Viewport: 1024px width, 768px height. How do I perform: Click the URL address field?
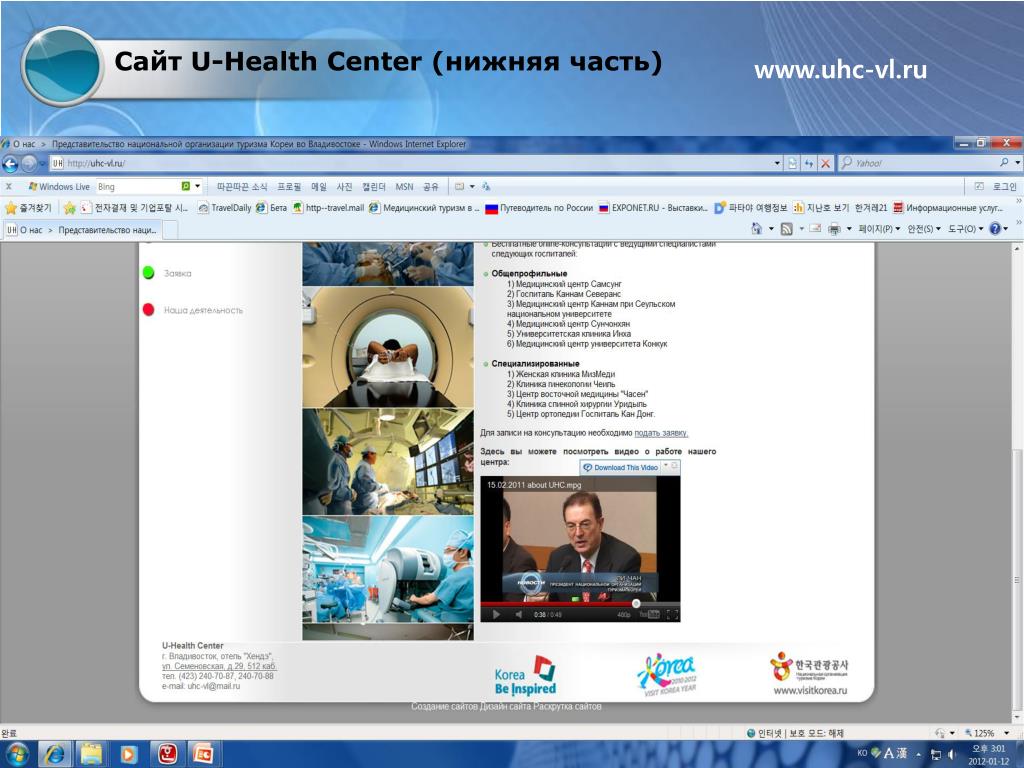pos(418,163)
